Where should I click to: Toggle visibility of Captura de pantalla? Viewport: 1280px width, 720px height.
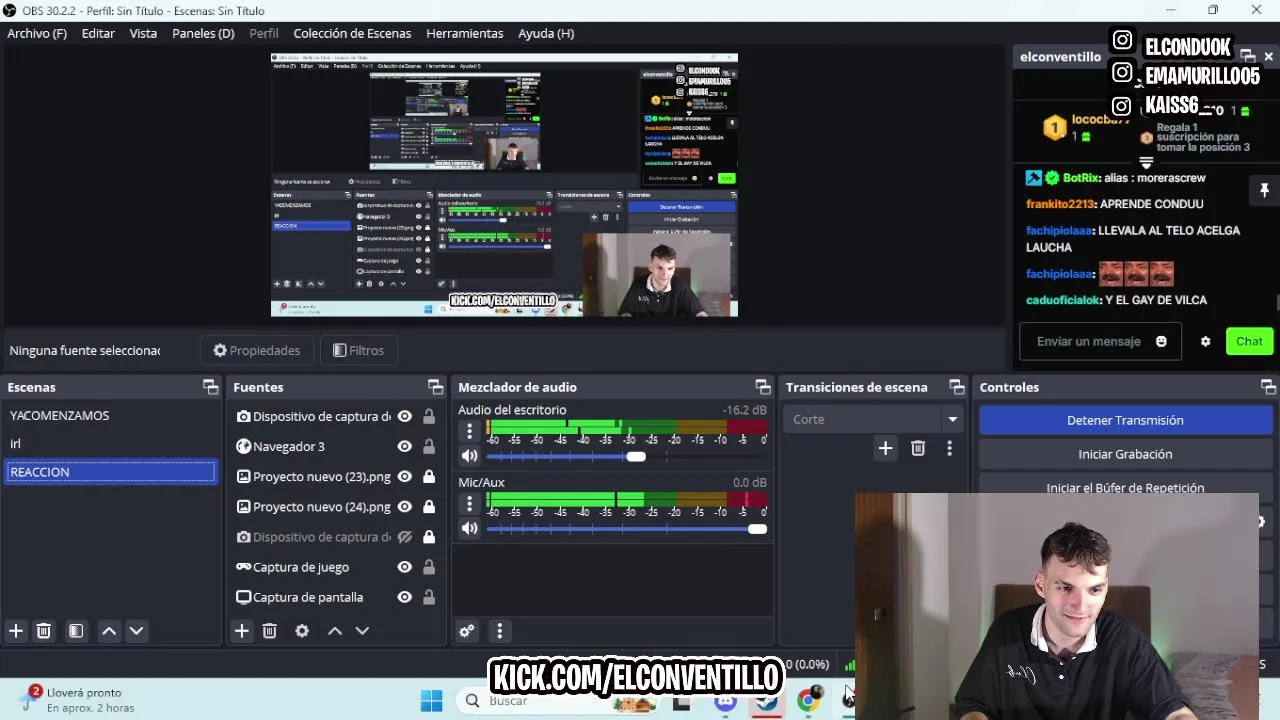[x=405, y=597]
